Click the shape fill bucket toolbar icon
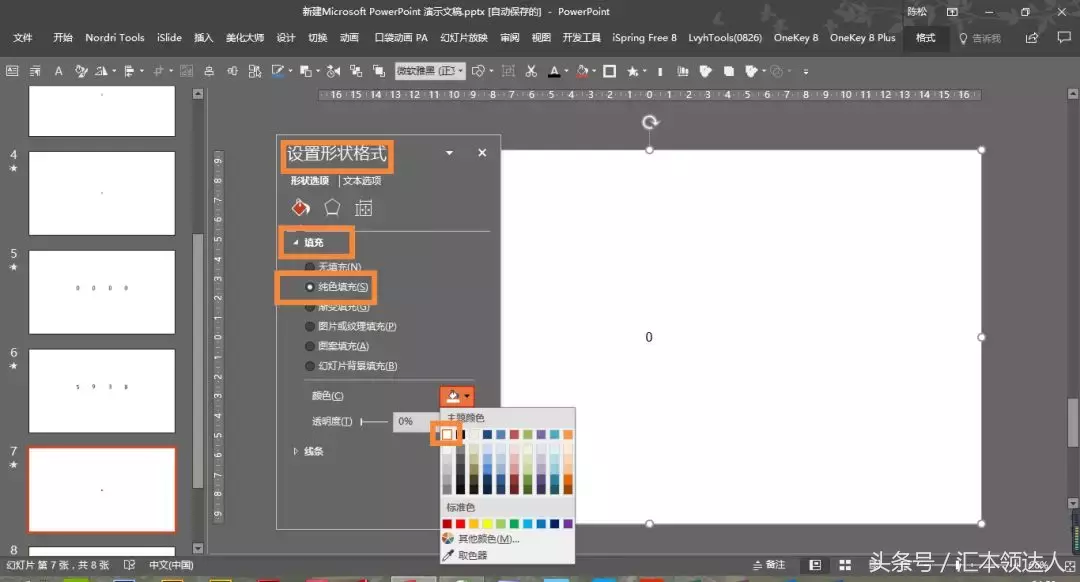Viewport: 1080px width, 582px height. [x=583, y=71]
